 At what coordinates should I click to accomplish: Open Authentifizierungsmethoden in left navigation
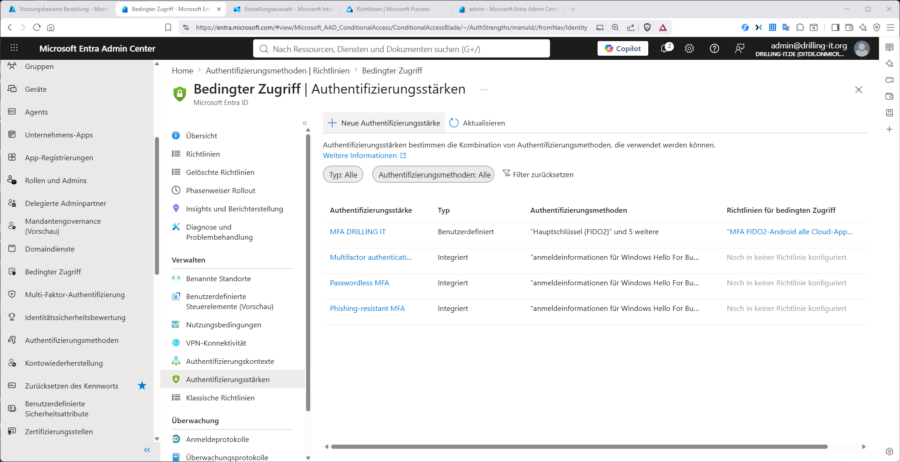[x=72, y=340]
